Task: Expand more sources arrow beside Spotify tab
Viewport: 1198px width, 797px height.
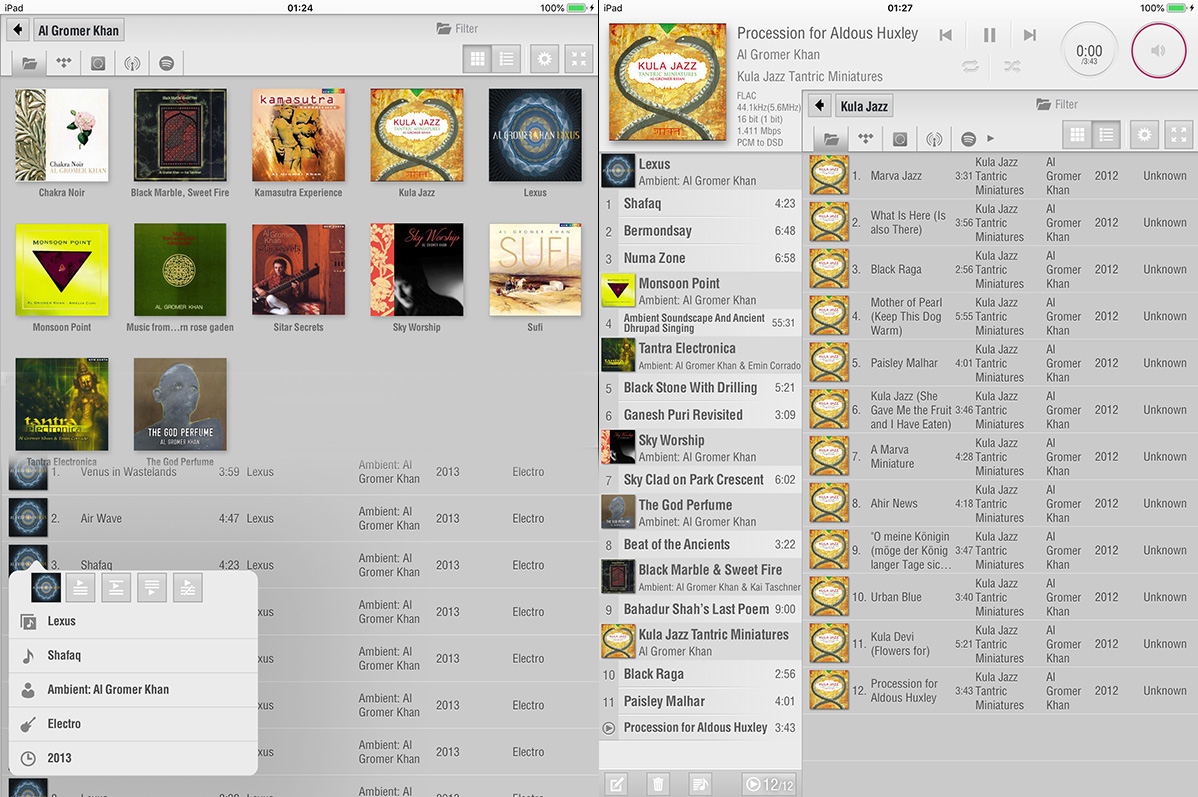Action: [991, 138]
